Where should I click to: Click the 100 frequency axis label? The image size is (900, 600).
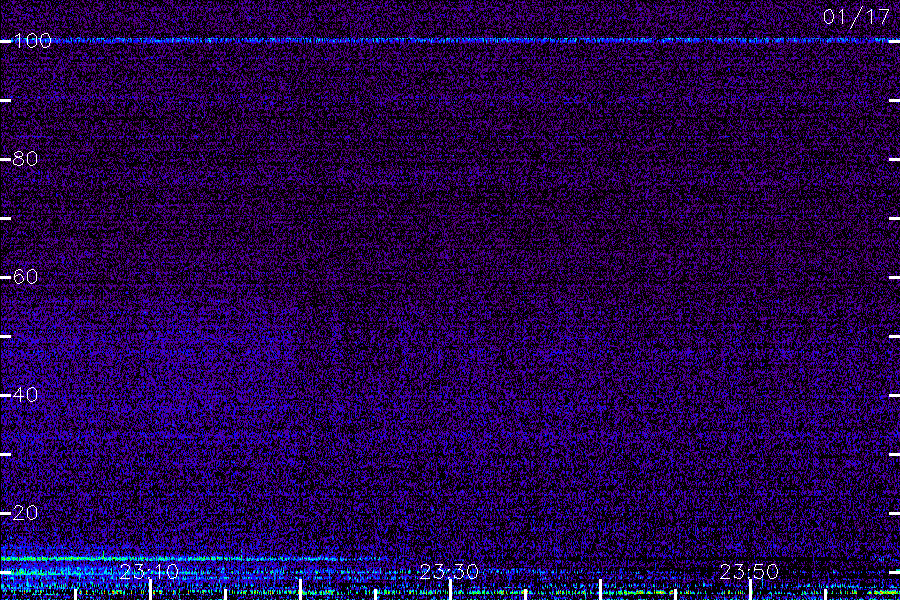coord(32,41)
